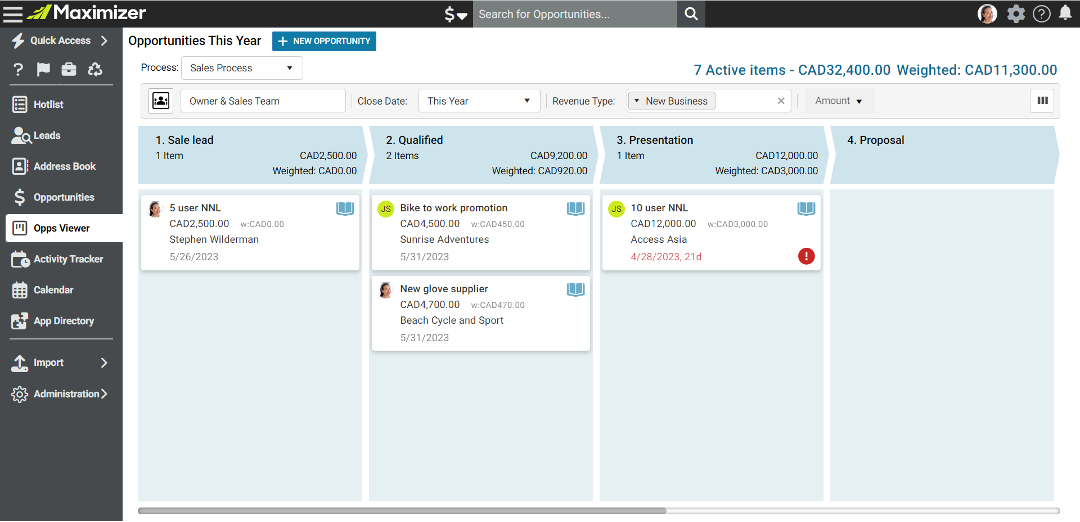Click the recycle quick-access icon
This screenshot has width=1080, height=522.
coord(95,70)
